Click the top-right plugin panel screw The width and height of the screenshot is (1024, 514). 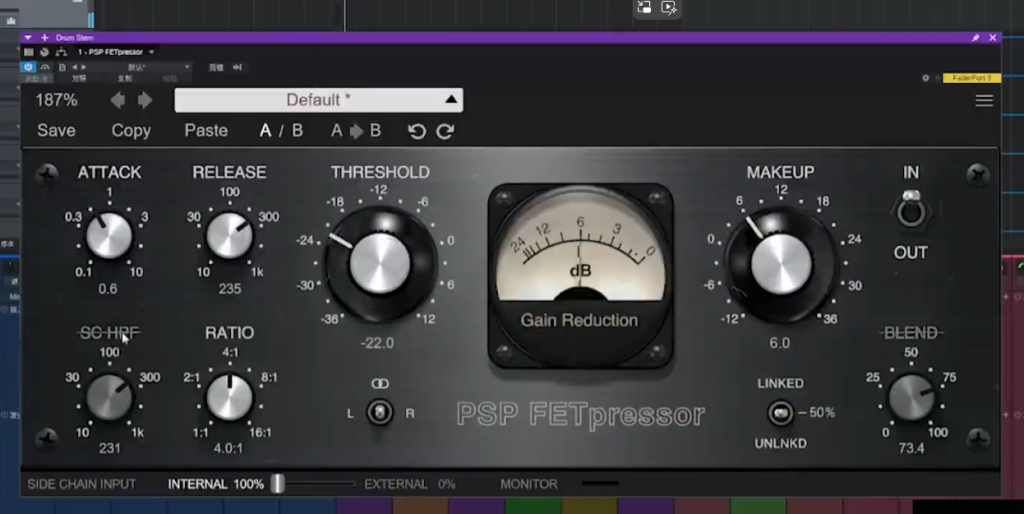tap(978, 175)
